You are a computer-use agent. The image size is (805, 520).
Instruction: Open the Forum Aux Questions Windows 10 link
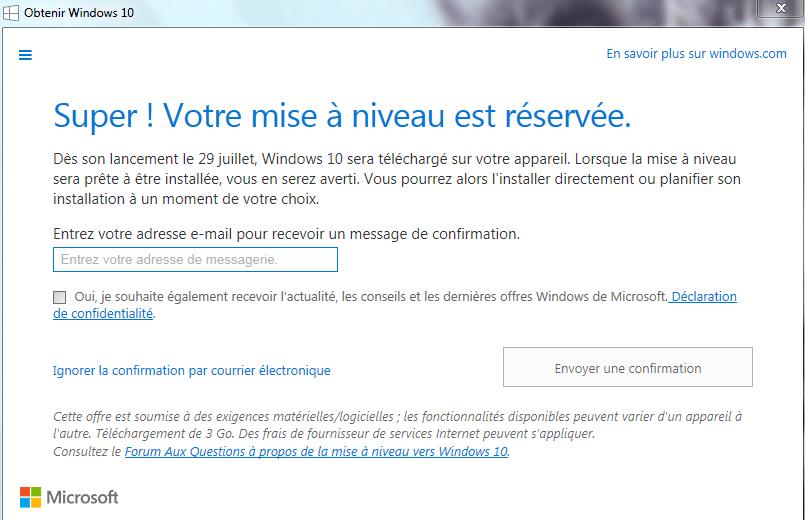316,452
